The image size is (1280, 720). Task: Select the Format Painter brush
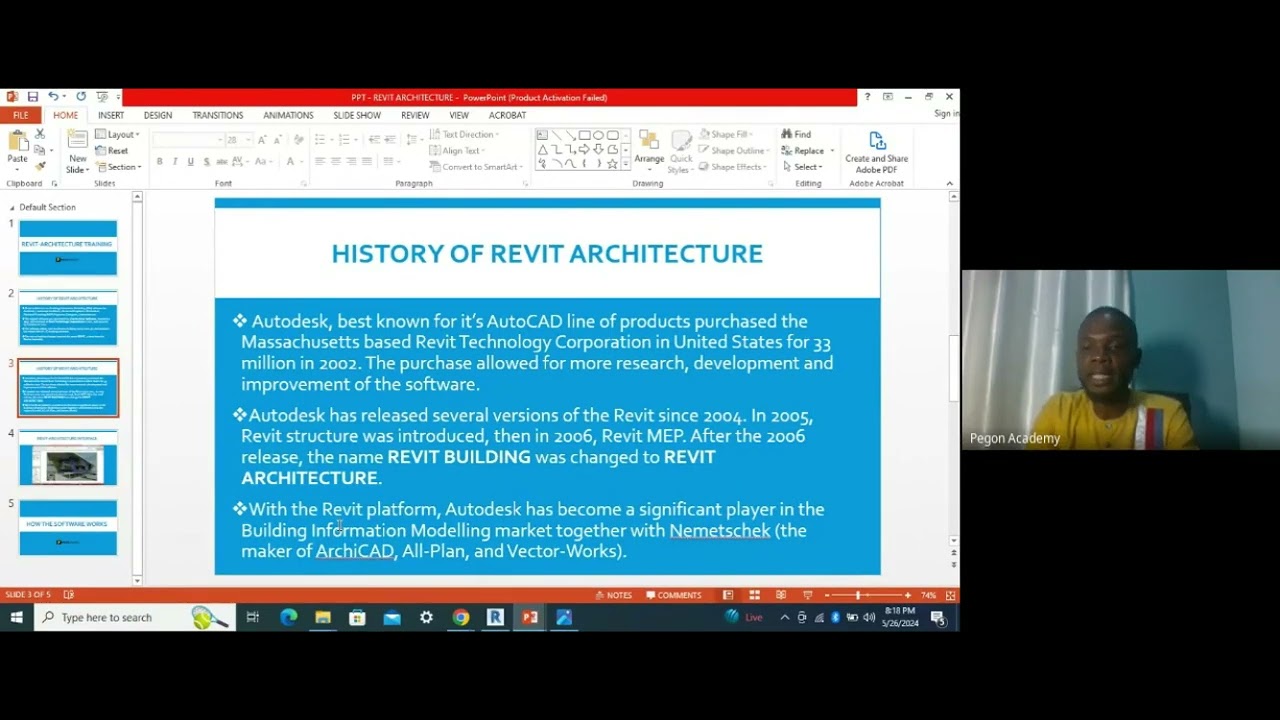coord(40,166)
